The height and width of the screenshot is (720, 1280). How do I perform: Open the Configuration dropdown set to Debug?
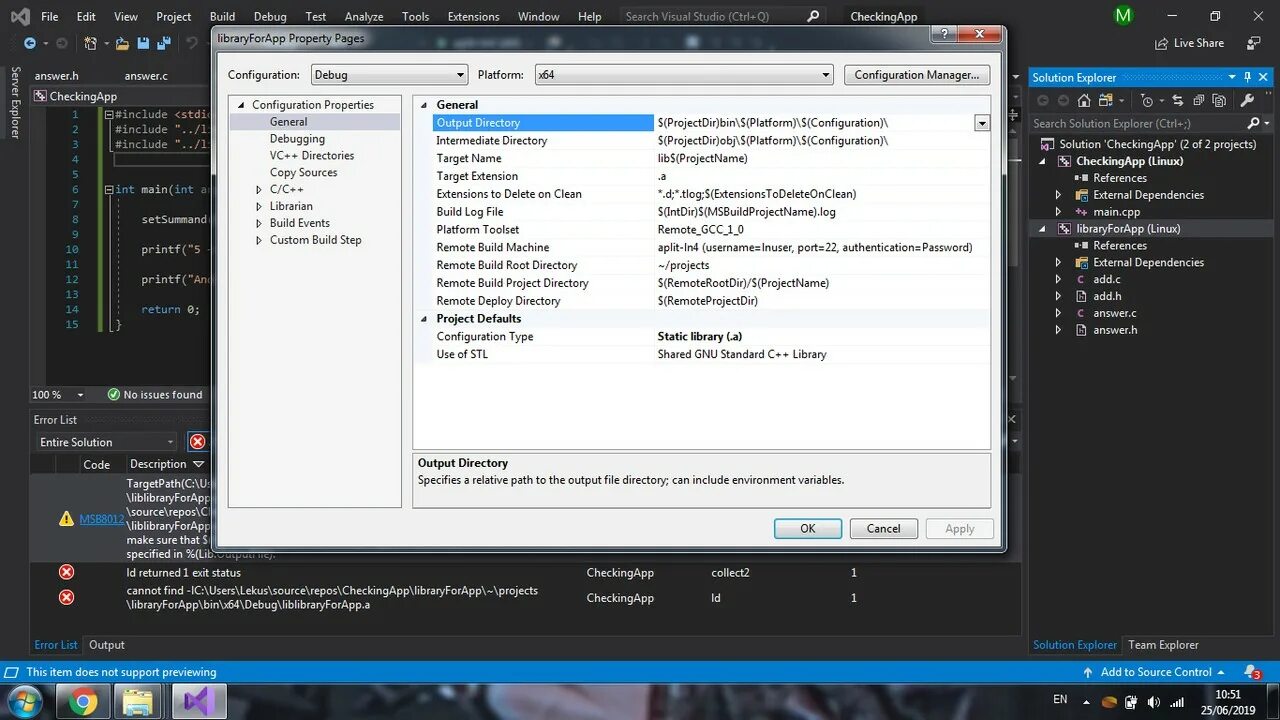point(389,75)
